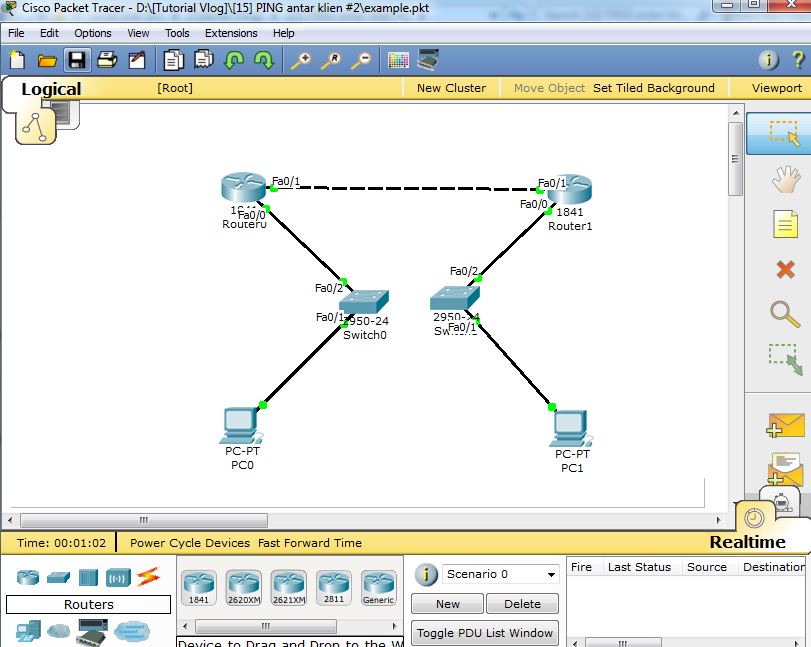811x647 pixels.
Task: Click the workspace horizontal scrollbar thumb
Action: point(144,520)
